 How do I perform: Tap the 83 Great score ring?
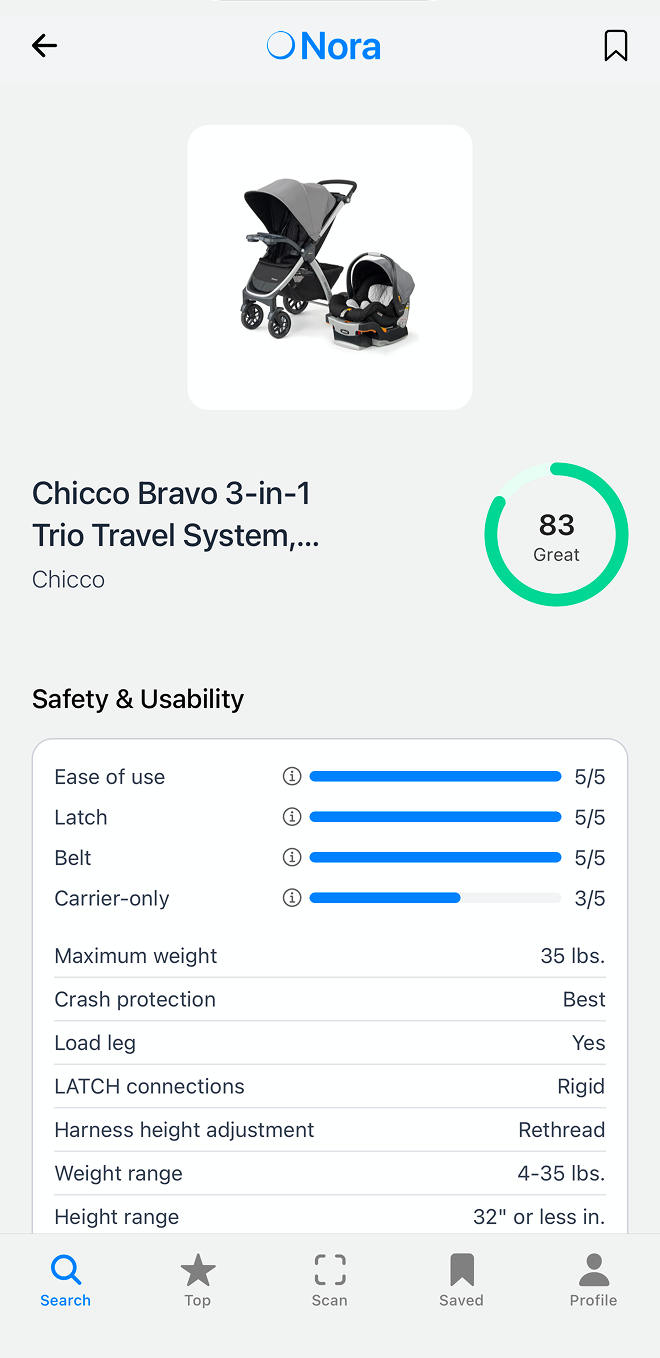click(x=556, y=534)
